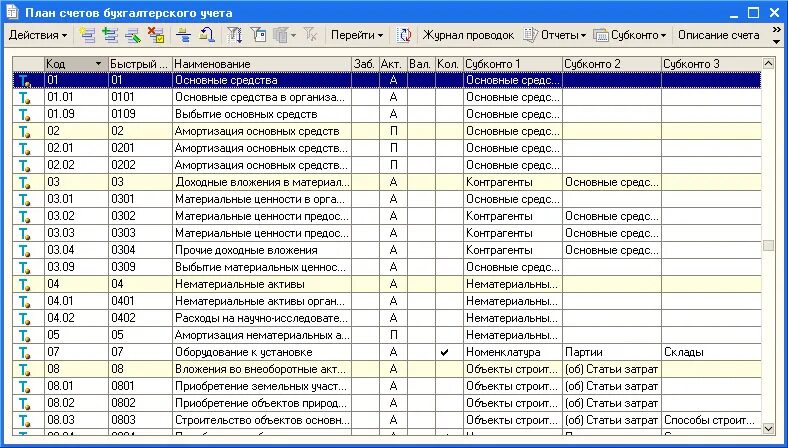
Task: Click the Filter by current value icon
Action: tap(258, 35)
